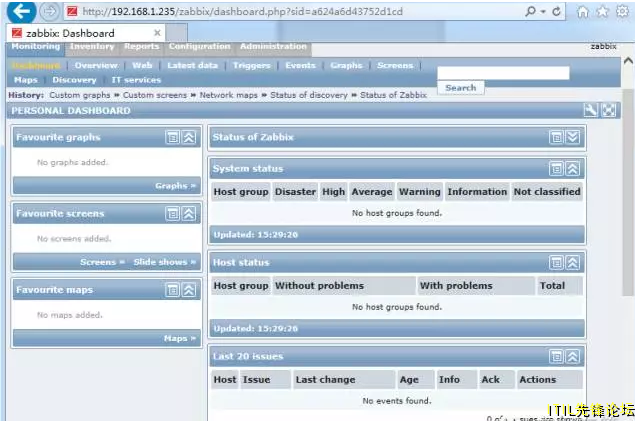Go to the Overview submenu
Image resolution: width=635 pixels, height=421 pixels.
[96, 66]
